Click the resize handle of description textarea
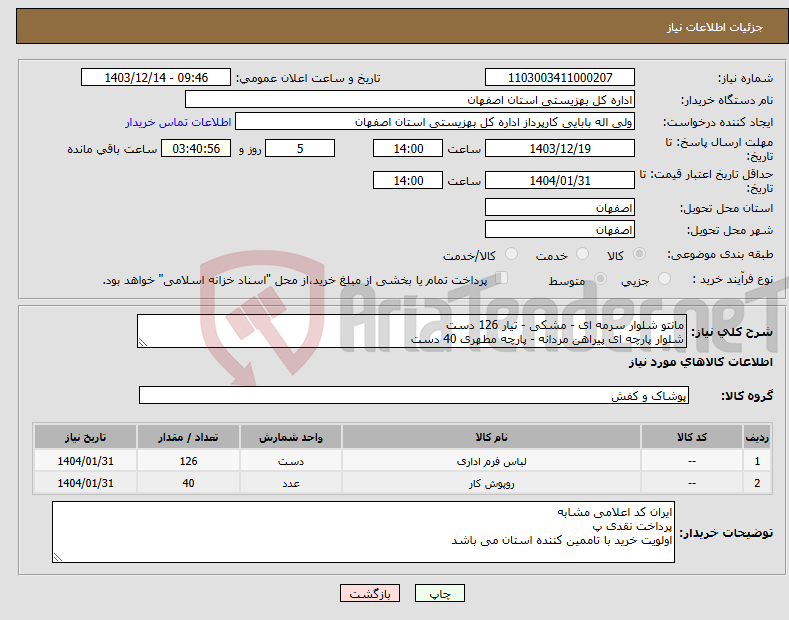 143,343
